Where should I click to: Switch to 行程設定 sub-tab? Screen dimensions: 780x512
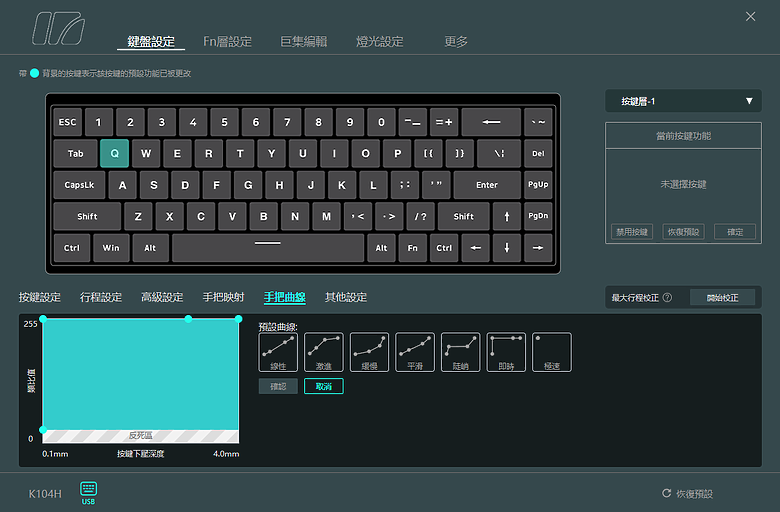pos(101,297)
